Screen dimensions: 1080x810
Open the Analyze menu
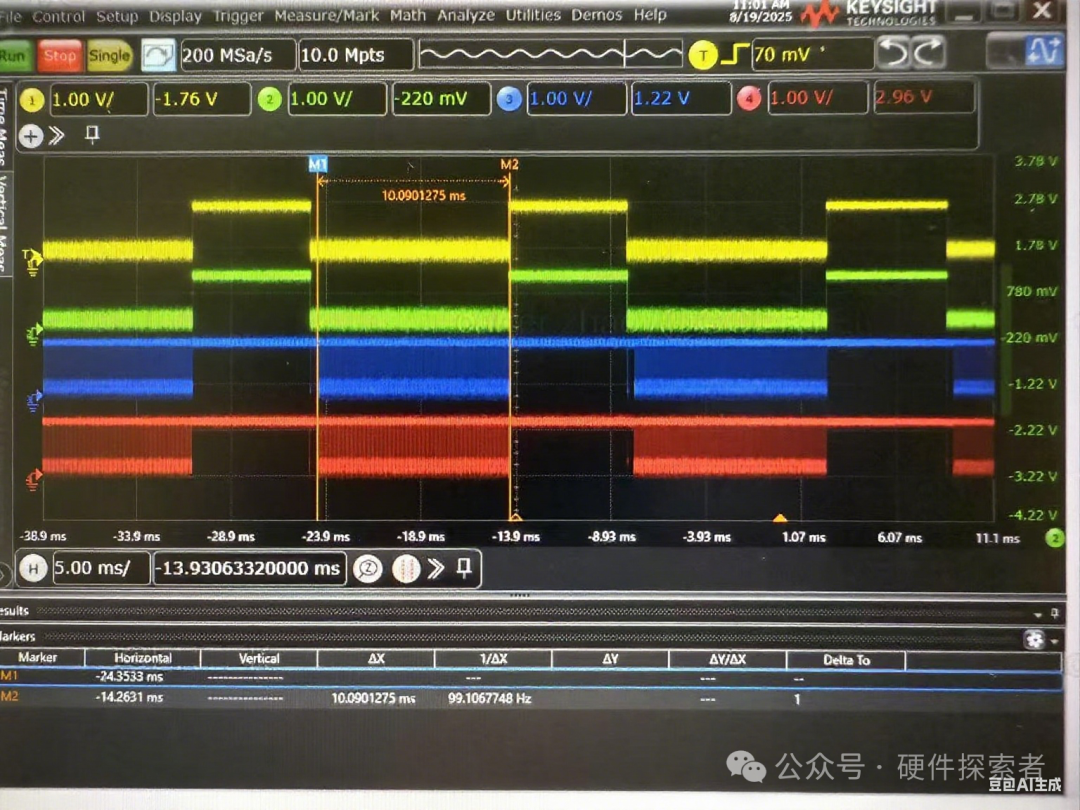pyautogui.click(x=466, y=14)
